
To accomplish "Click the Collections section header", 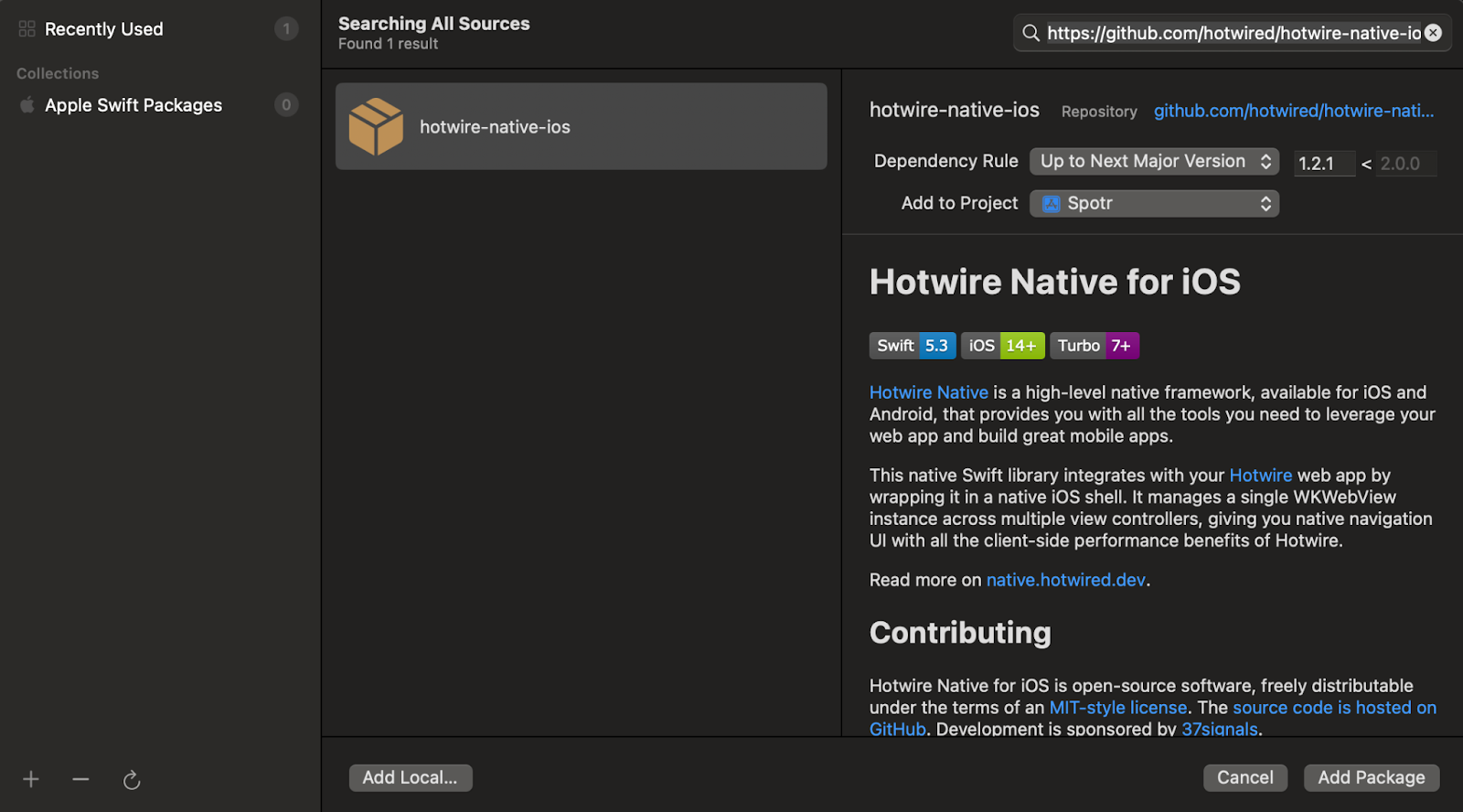I will pyautogui.click(x=58, y=73).
